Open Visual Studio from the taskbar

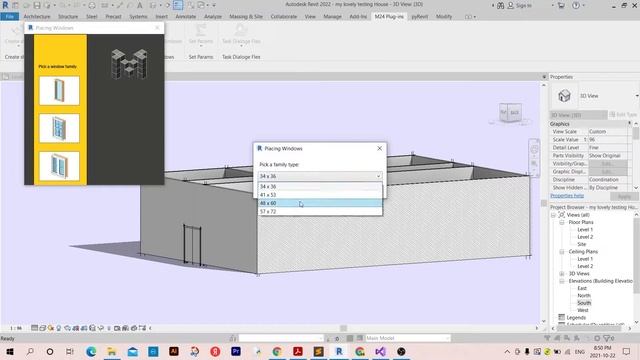pos(380,351)
